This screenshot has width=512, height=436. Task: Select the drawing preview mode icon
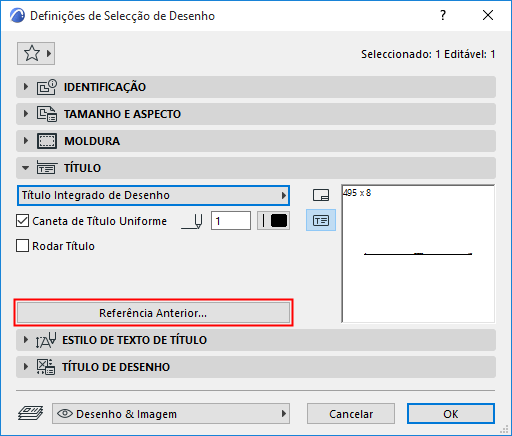[321, 195]
